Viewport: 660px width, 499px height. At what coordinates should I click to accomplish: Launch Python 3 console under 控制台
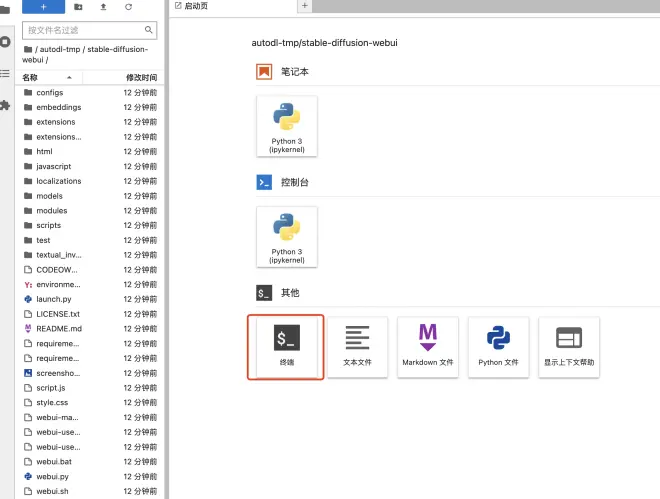pos(287,237)
